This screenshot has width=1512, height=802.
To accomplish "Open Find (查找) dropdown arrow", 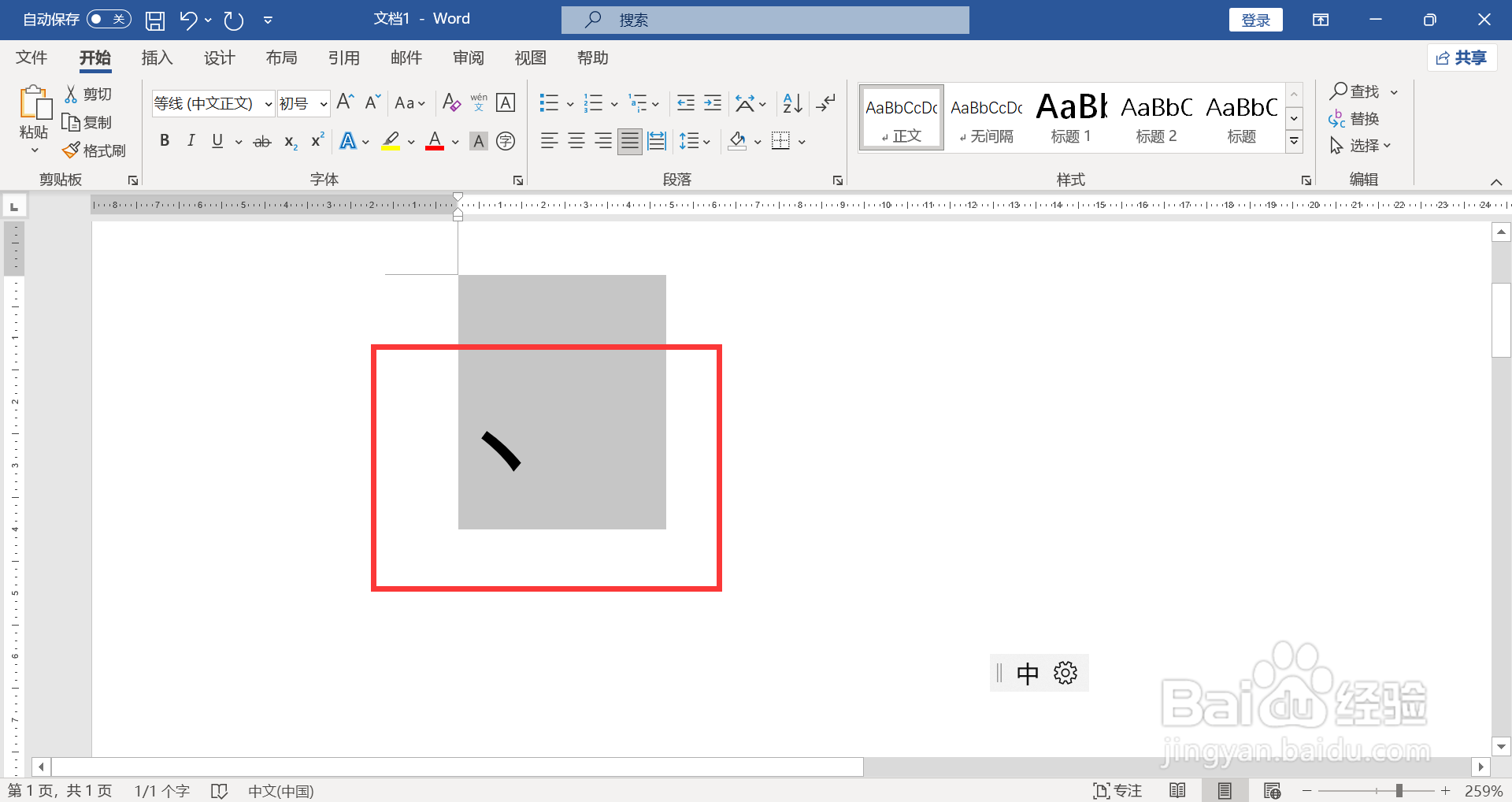I will point(1394,92).
